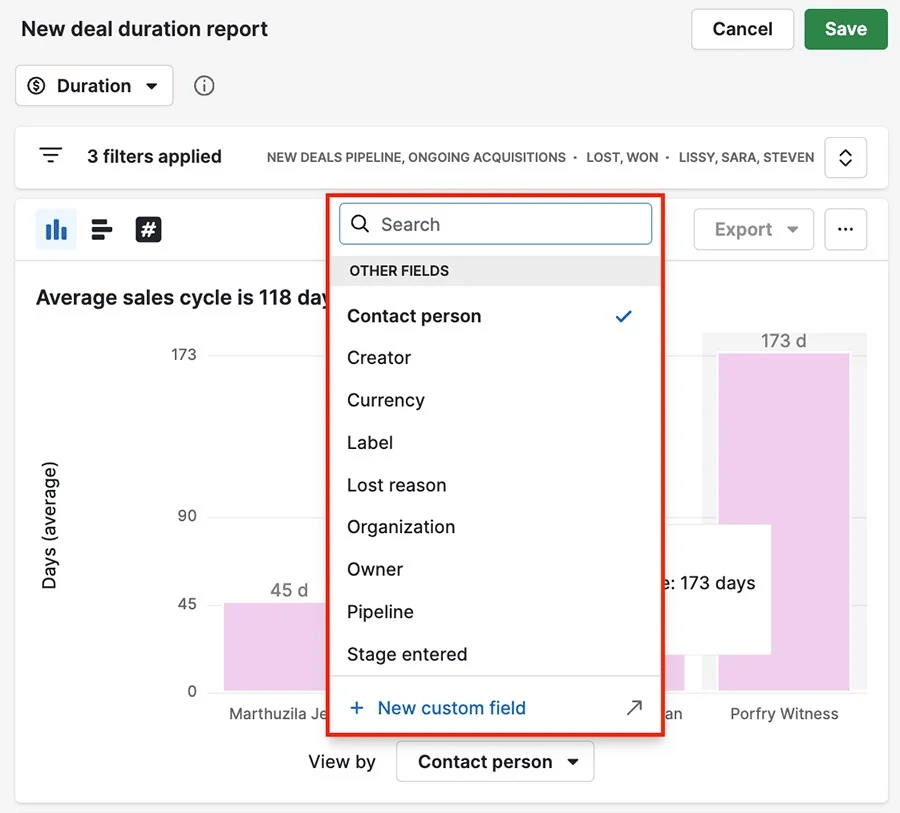Select Pipeline from the fields list
Image resolution: width=900 pixels, height=813 pixels.
(381, 612)
